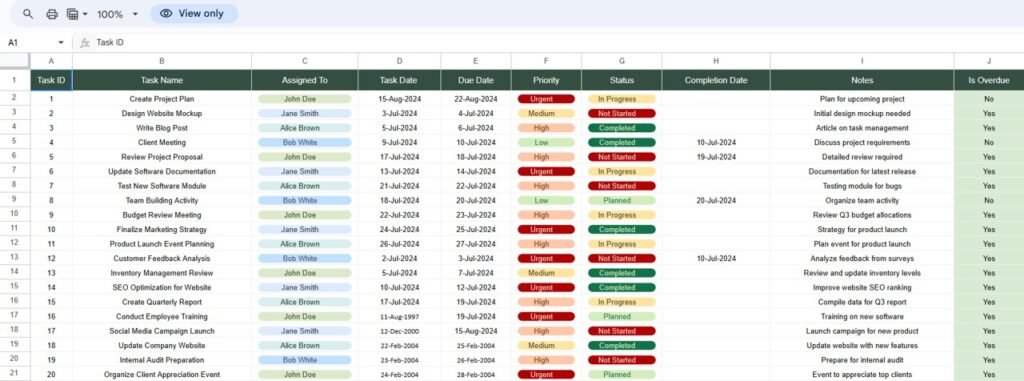Open Planned status chip for Team Building Activity

621,201
